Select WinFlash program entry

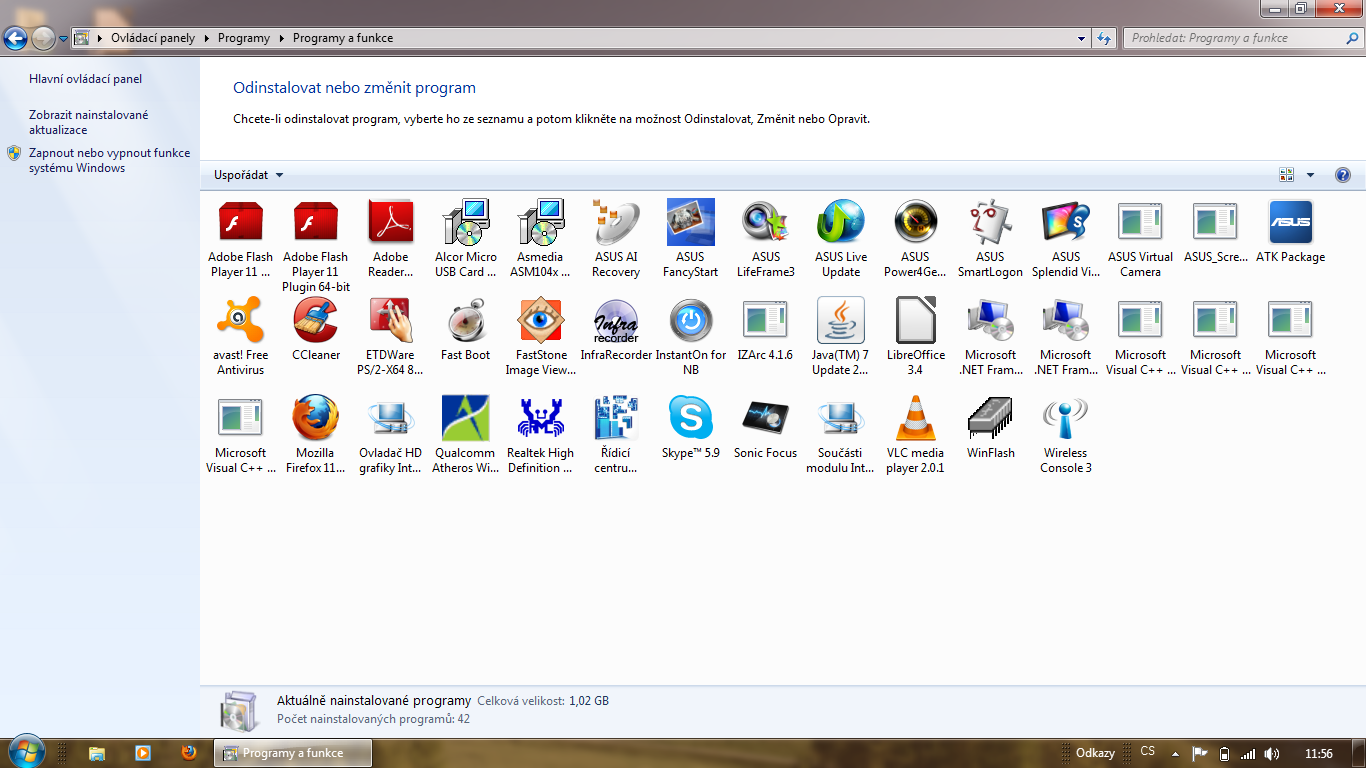[x=991, y=428]
